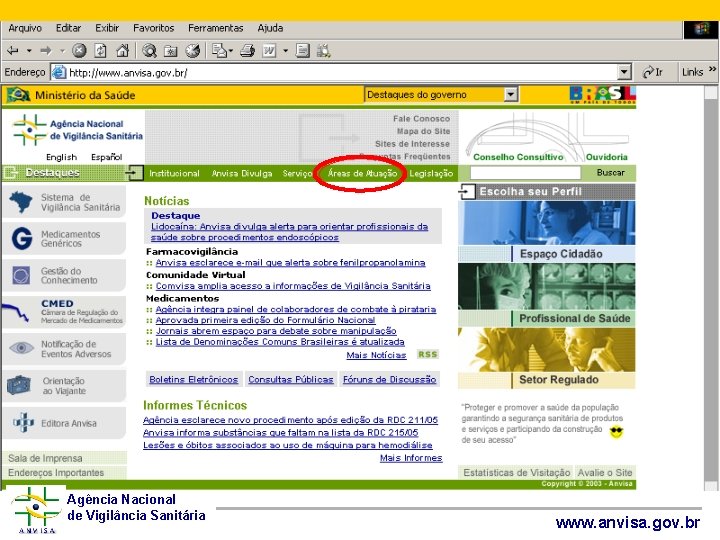Image resolution: width=720 pixels, height=540 pixels.
Task: Click Estatísticas de Visitação
Action: click(x=517, y=472)
